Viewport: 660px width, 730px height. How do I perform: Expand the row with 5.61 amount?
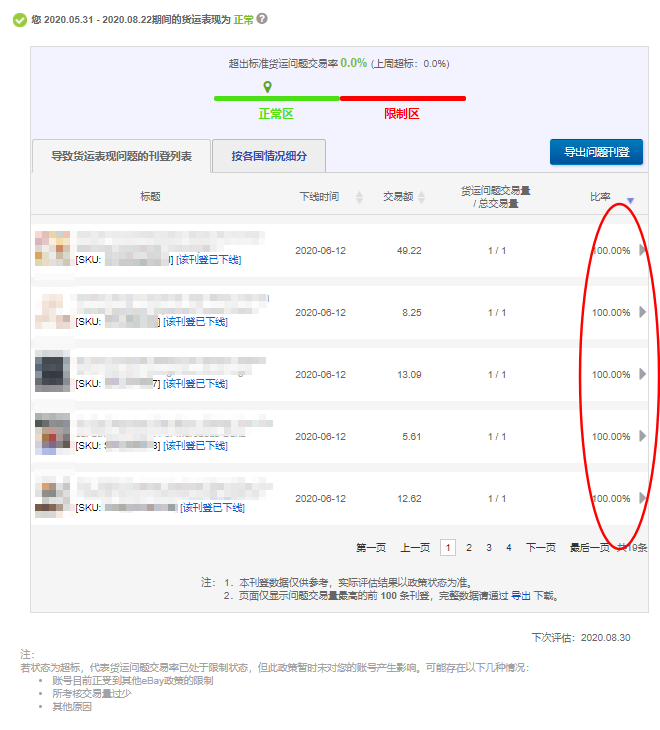click(x=642, y=436)
